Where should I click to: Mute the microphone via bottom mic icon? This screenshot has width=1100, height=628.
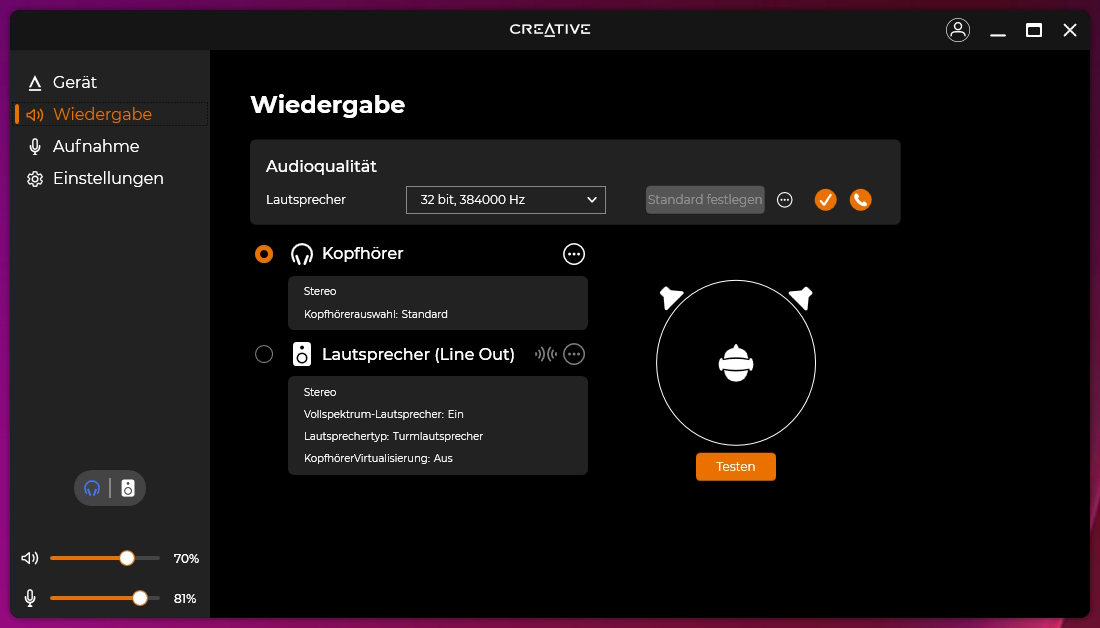click(x=30, y=598)
